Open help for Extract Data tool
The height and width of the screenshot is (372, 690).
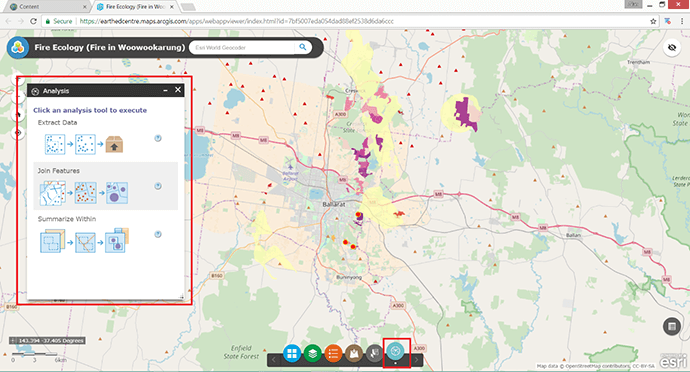click(158, 138)
